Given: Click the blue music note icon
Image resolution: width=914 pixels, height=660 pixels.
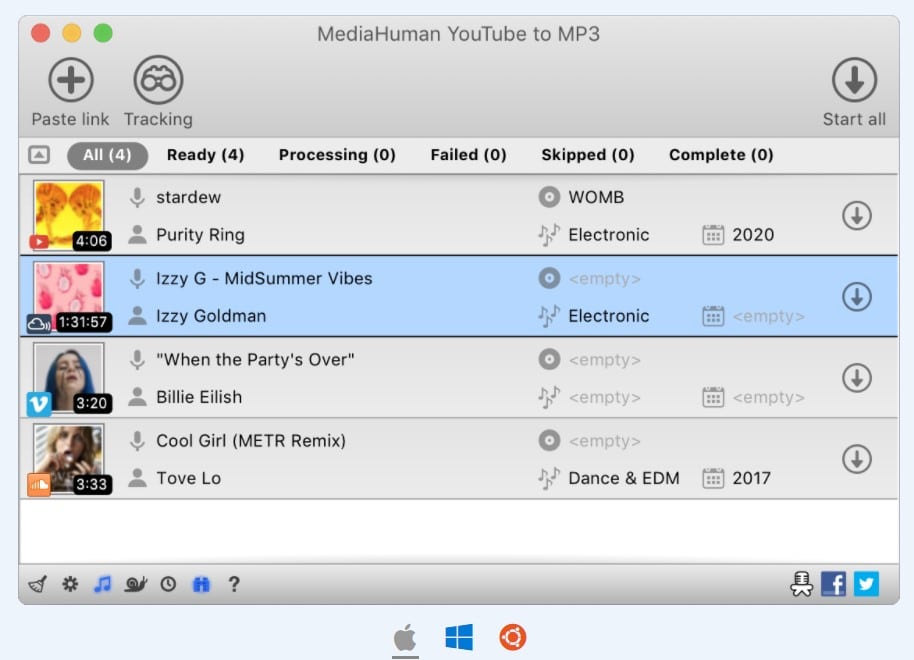Looking at the screenshot, I should (x=102, y=584).
